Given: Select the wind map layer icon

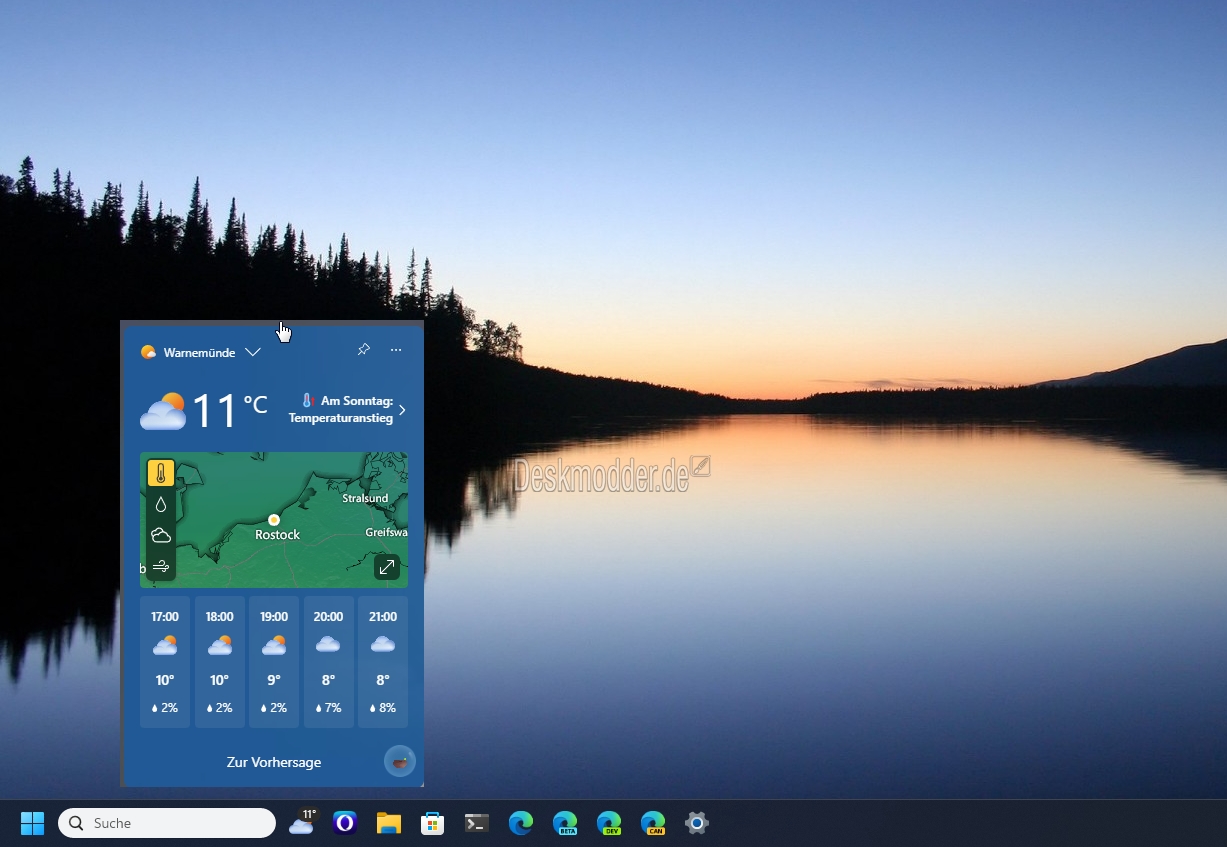Looking at the screenshot, I should tap(161, 566).
